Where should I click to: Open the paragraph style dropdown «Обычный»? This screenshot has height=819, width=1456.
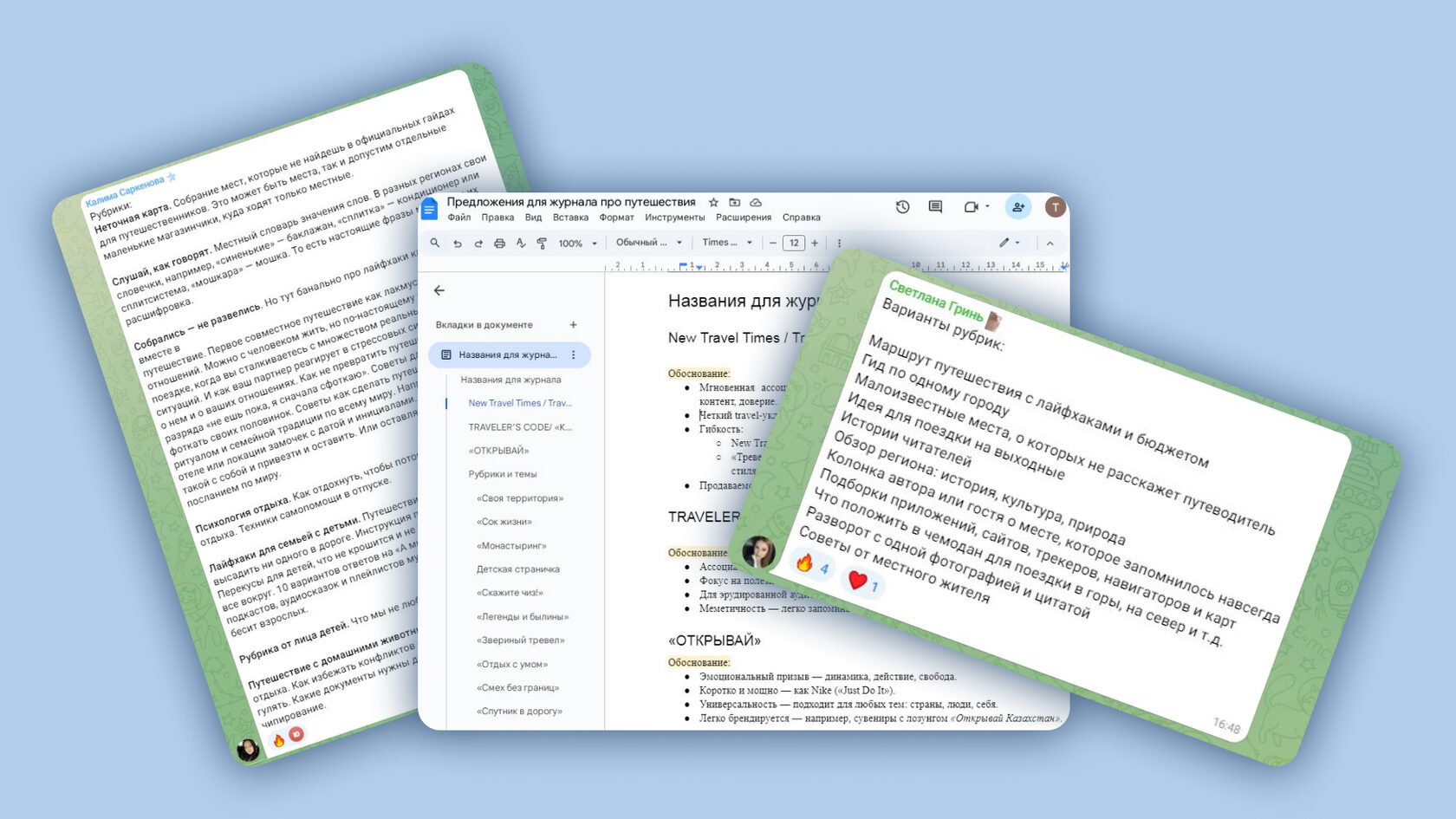(649, 243)
